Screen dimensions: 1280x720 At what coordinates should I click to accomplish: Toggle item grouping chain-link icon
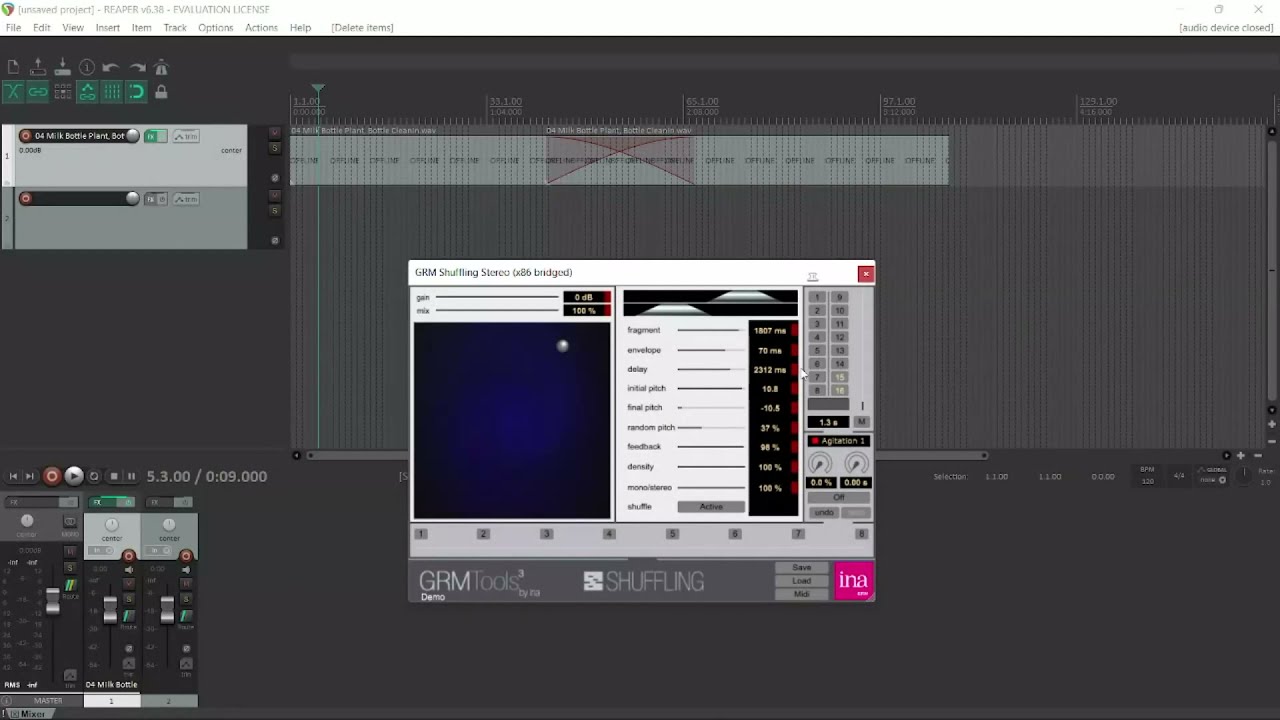38,92
